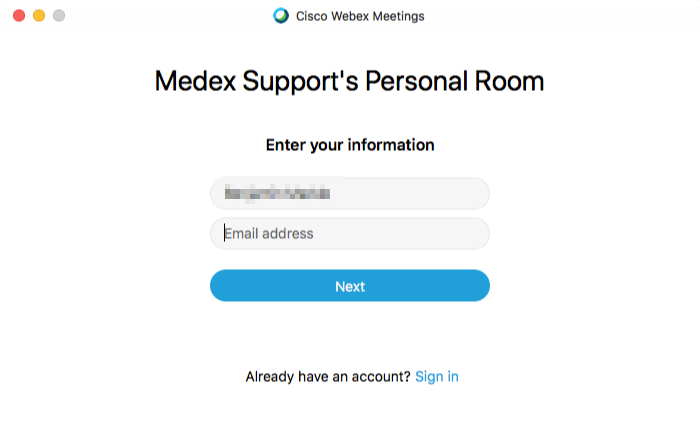The image size is (700, 422).
Task: Click the gray zoom window button
Action: tap(59, 16)
